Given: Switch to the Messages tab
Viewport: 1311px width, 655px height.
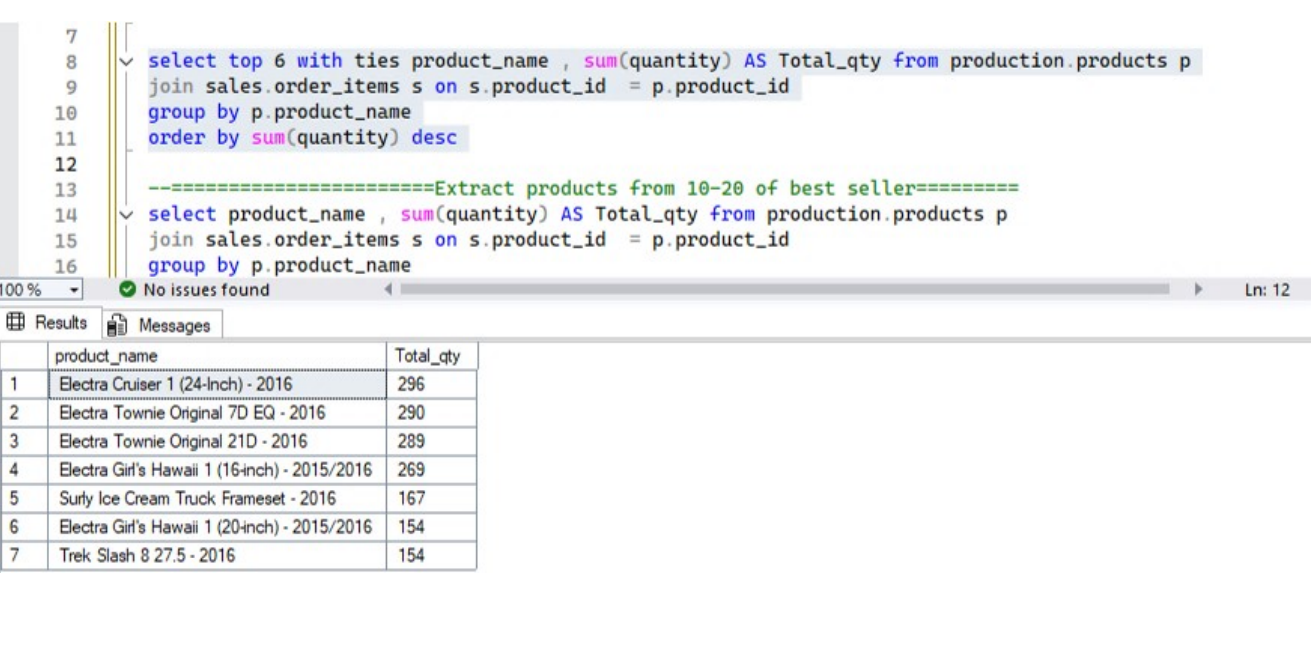Looking at the screenshot, I should (x=162, y=325).
